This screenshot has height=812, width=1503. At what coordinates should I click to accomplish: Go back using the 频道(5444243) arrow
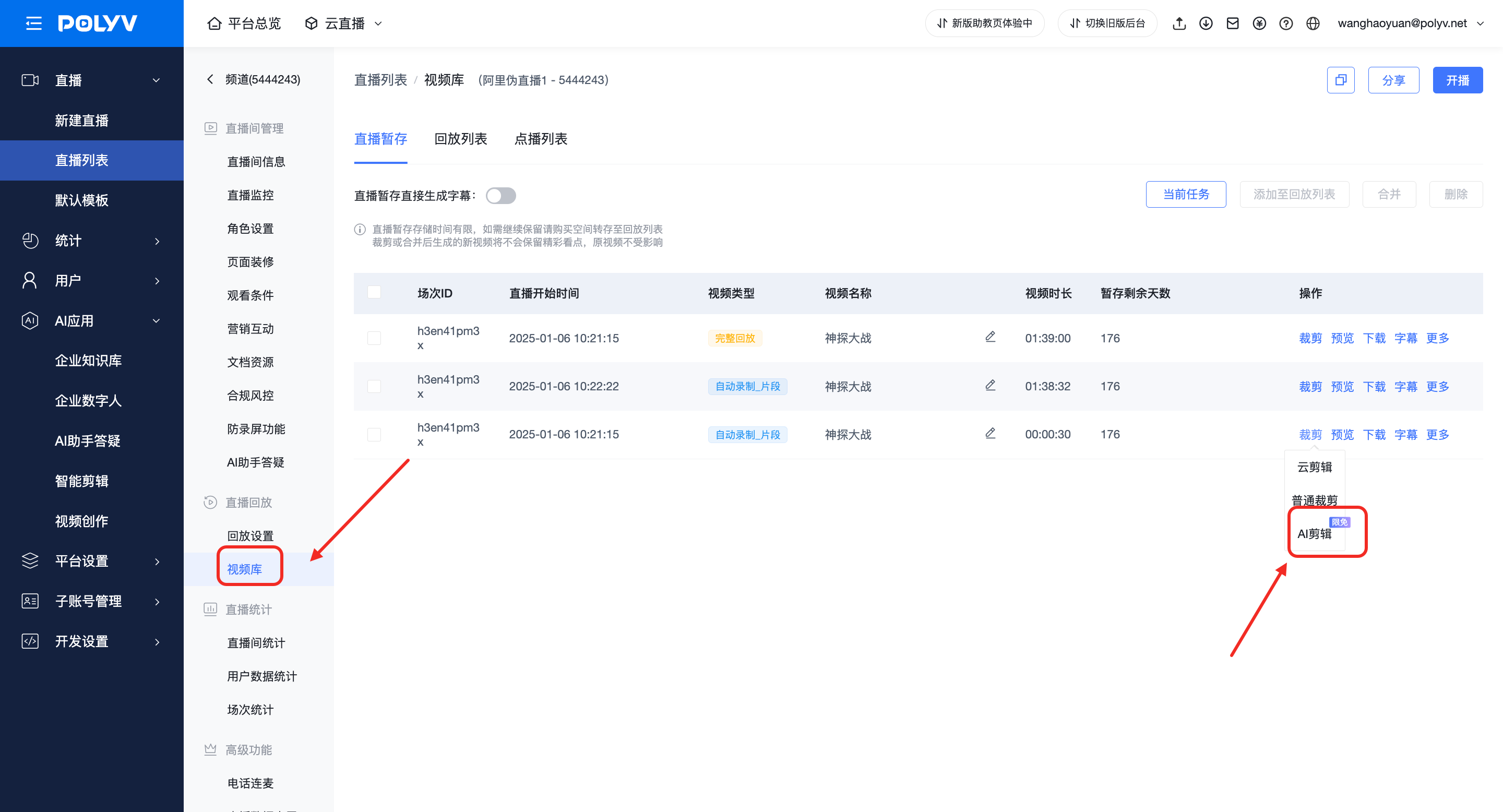tap(210, 79)
